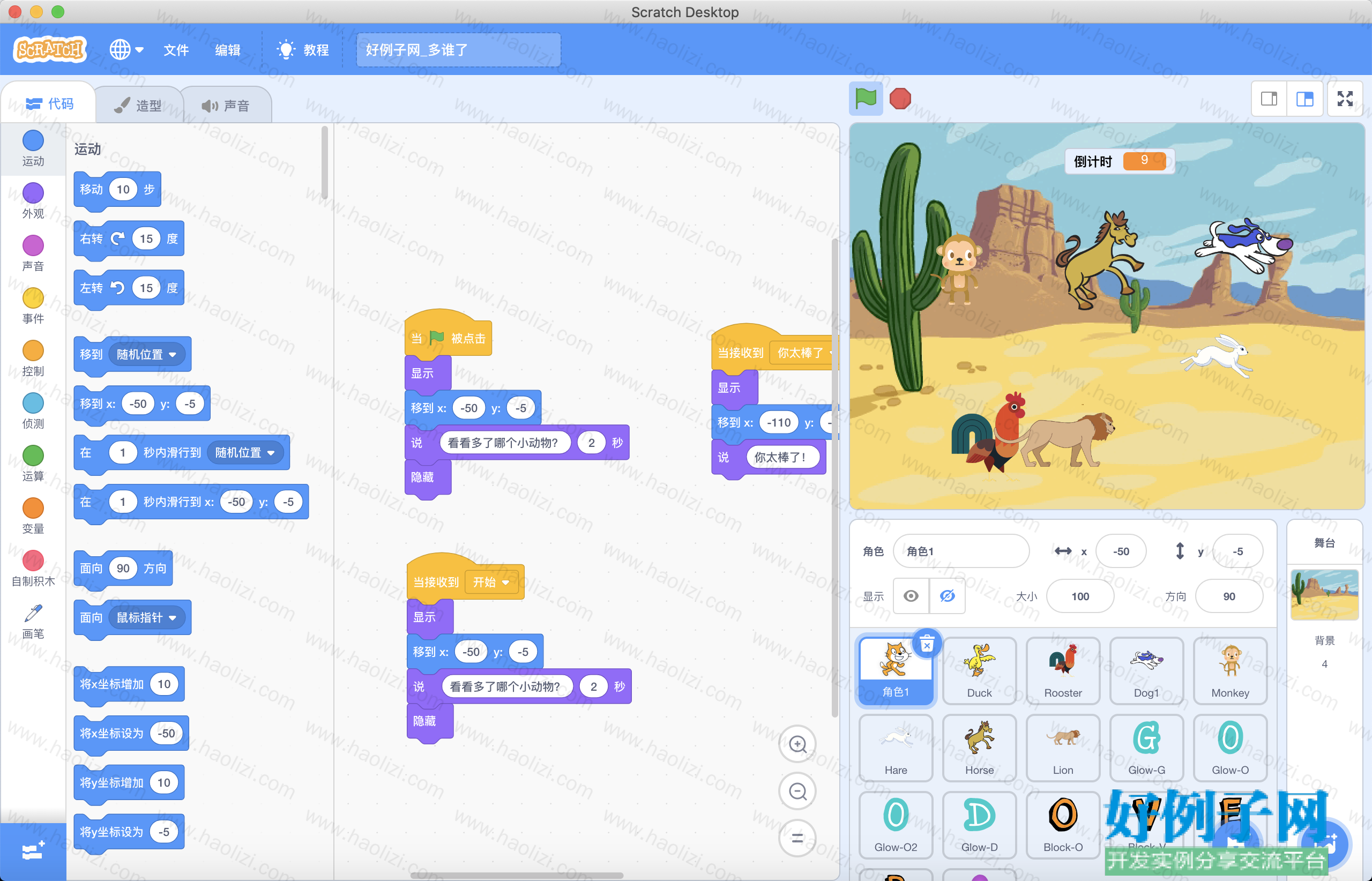Open 随机位置 dropdown in glide block
Viewport: 1372px width, 881px height.
[245, 452]
